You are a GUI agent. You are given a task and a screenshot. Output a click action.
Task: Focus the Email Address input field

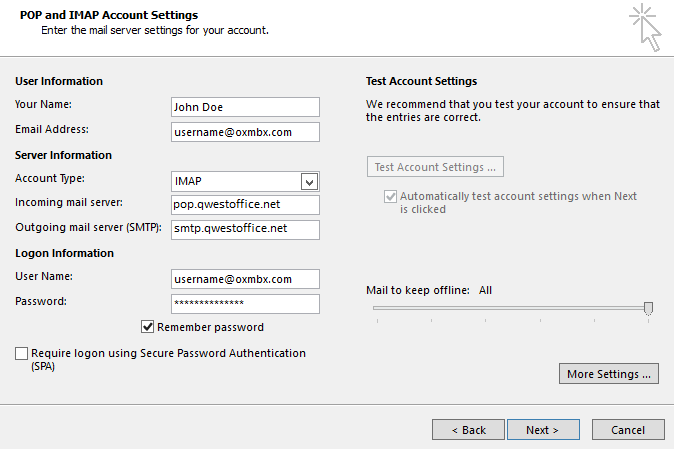point(245,132)
